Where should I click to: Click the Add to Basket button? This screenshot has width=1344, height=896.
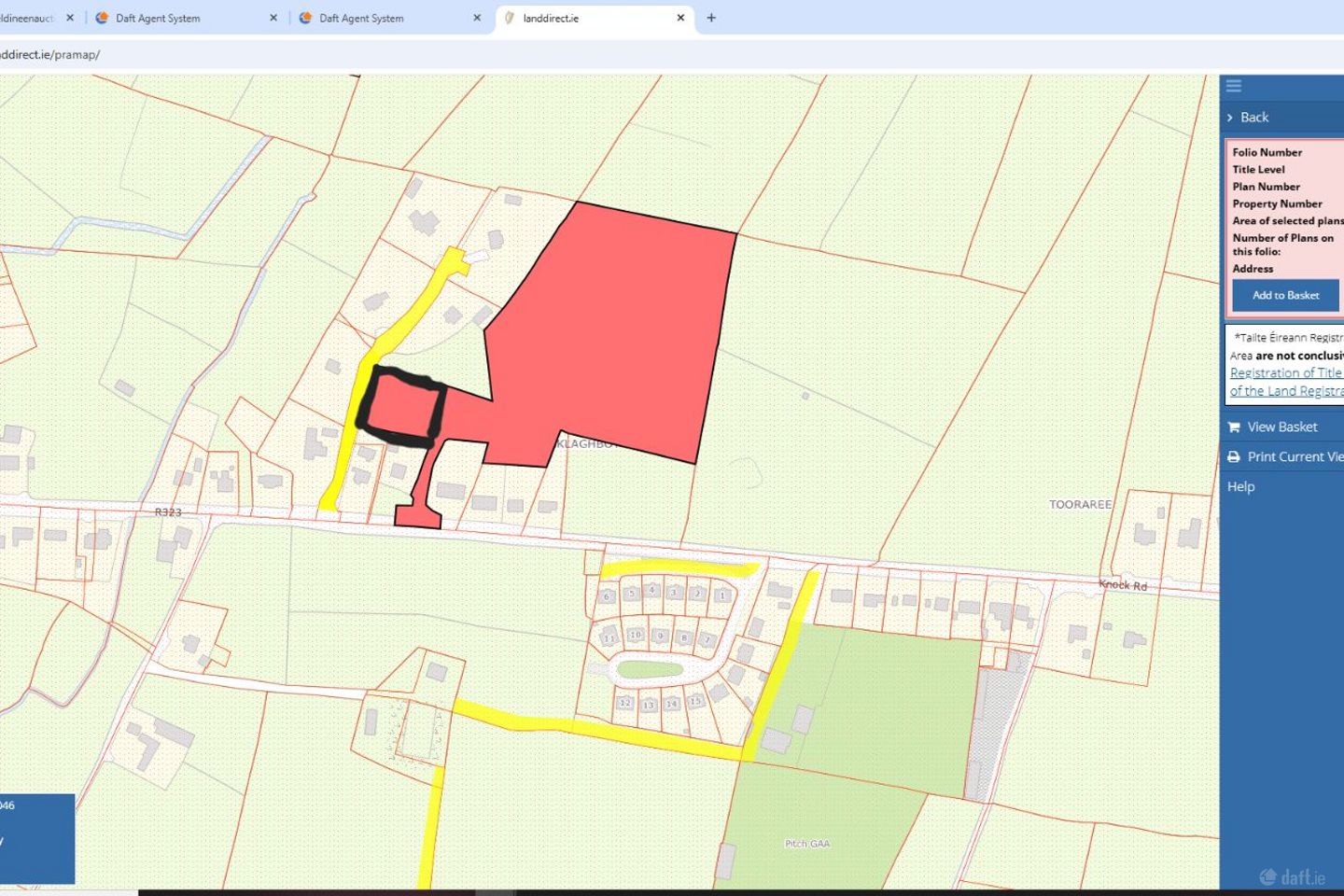pyautogui.click(x=1285, y=296)
